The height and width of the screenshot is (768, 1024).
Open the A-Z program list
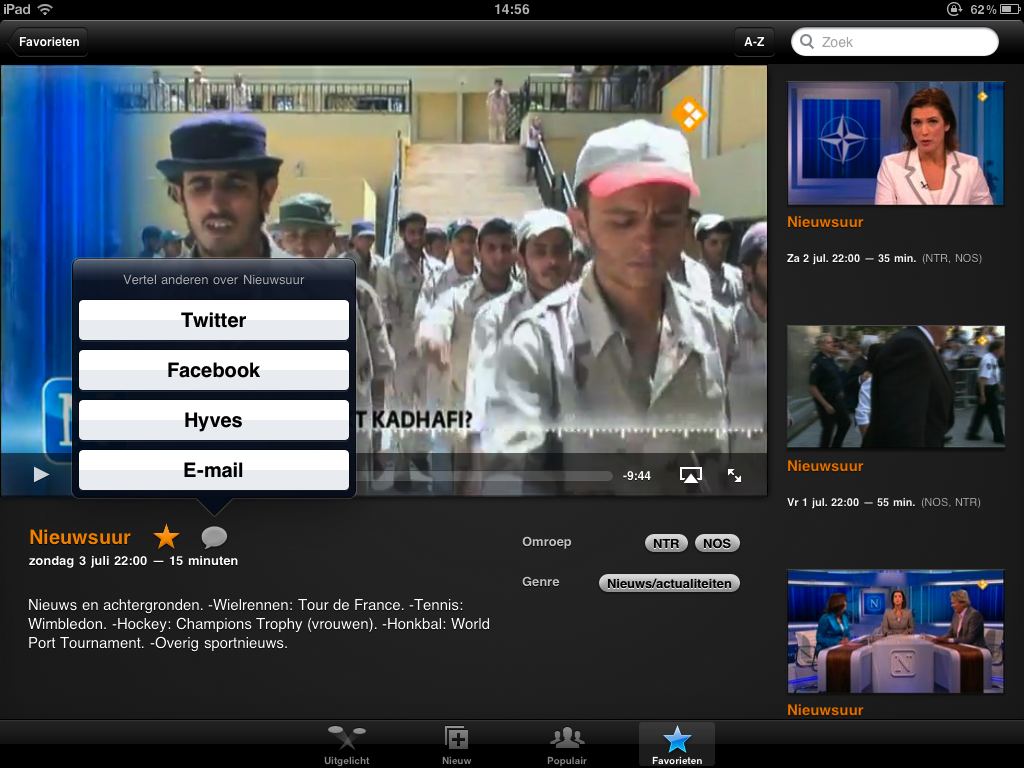[x=754, y=42]
